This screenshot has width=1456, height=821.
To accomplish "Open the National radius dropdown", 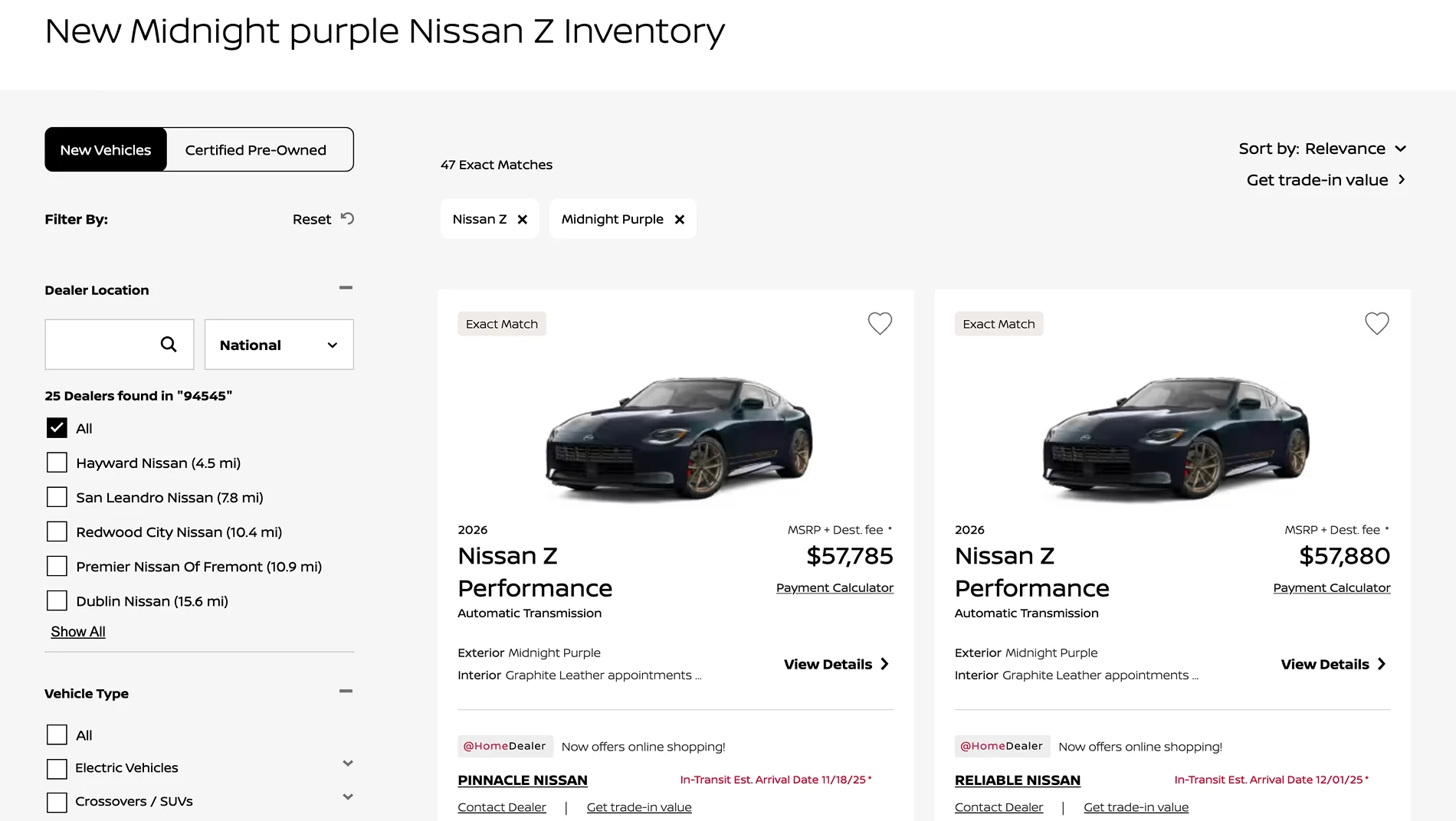I will (x=279, y=345).
